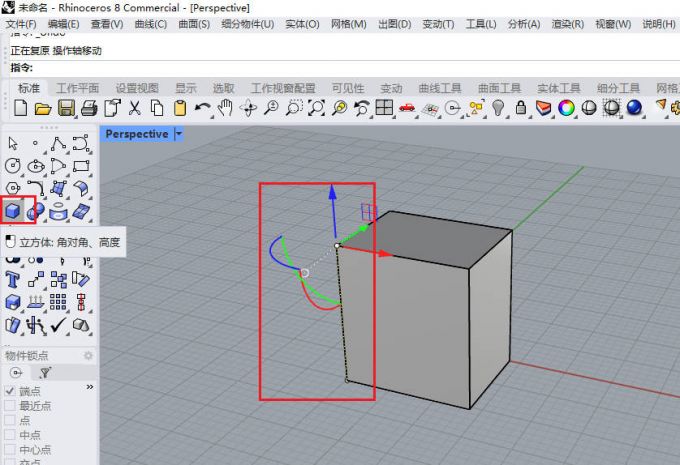Click the Zoom magnifier icon

click(271, 108)
